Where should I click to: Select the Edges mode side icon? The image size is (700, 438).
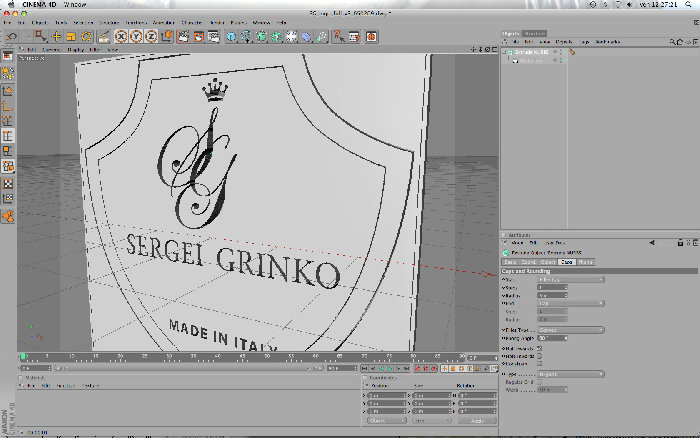[8, 136]
